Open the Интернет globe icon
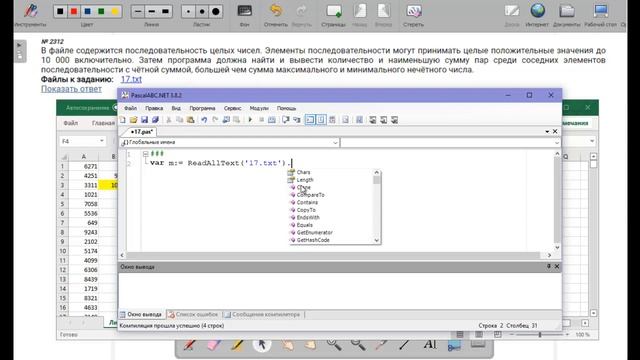 (x=538, y=11)
